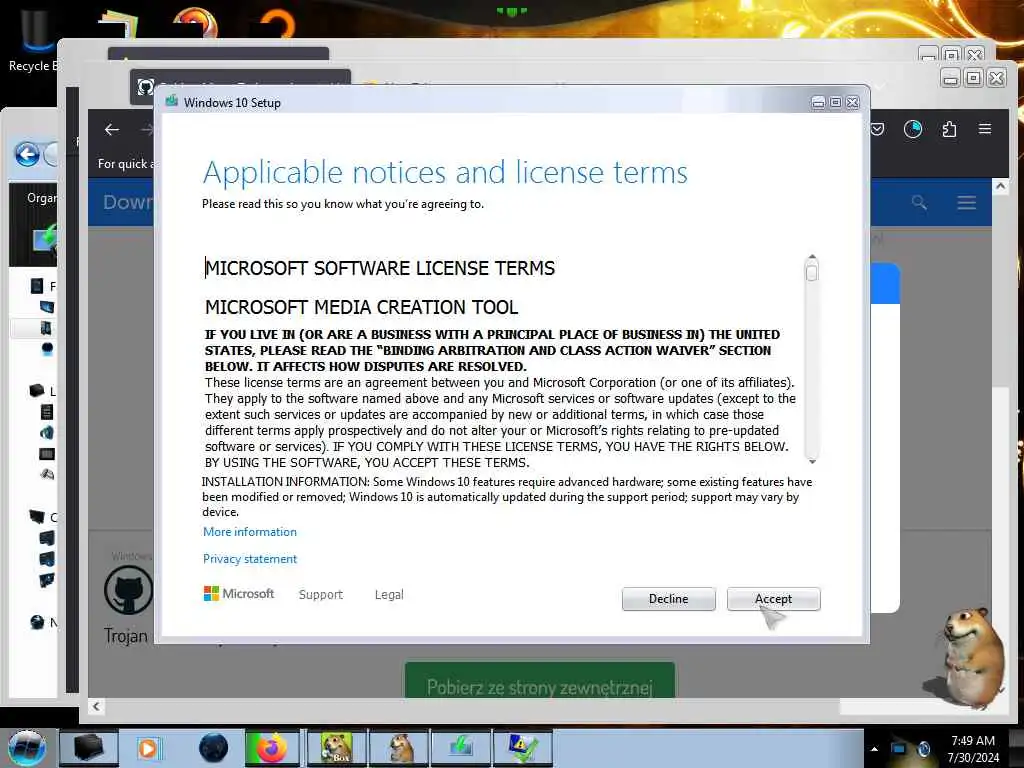Click the license text scroll up arrow
Image resolution: width=1024 pixels, height=768 pixels.
click(x=812, y=257)
